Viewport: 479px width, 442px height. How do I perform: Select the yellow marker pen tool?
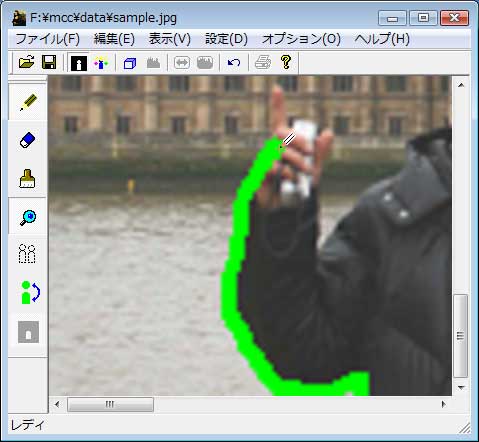click(x=28, y=102)
